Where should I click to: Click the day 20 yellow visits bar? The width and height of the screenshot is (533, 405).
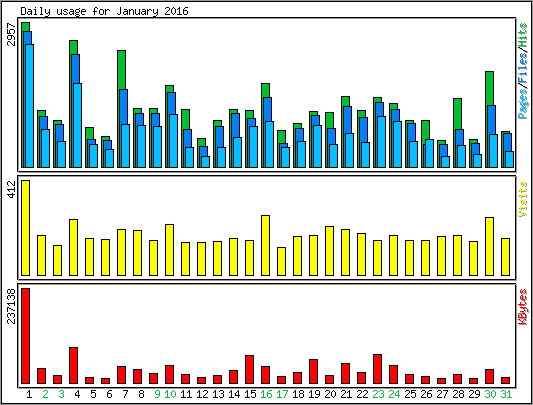[x=329, y=251]
